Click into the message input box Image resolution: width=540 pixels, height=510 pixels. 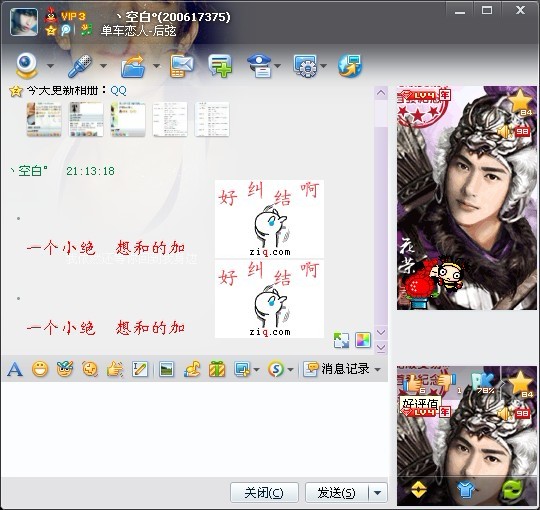point(194,429)
